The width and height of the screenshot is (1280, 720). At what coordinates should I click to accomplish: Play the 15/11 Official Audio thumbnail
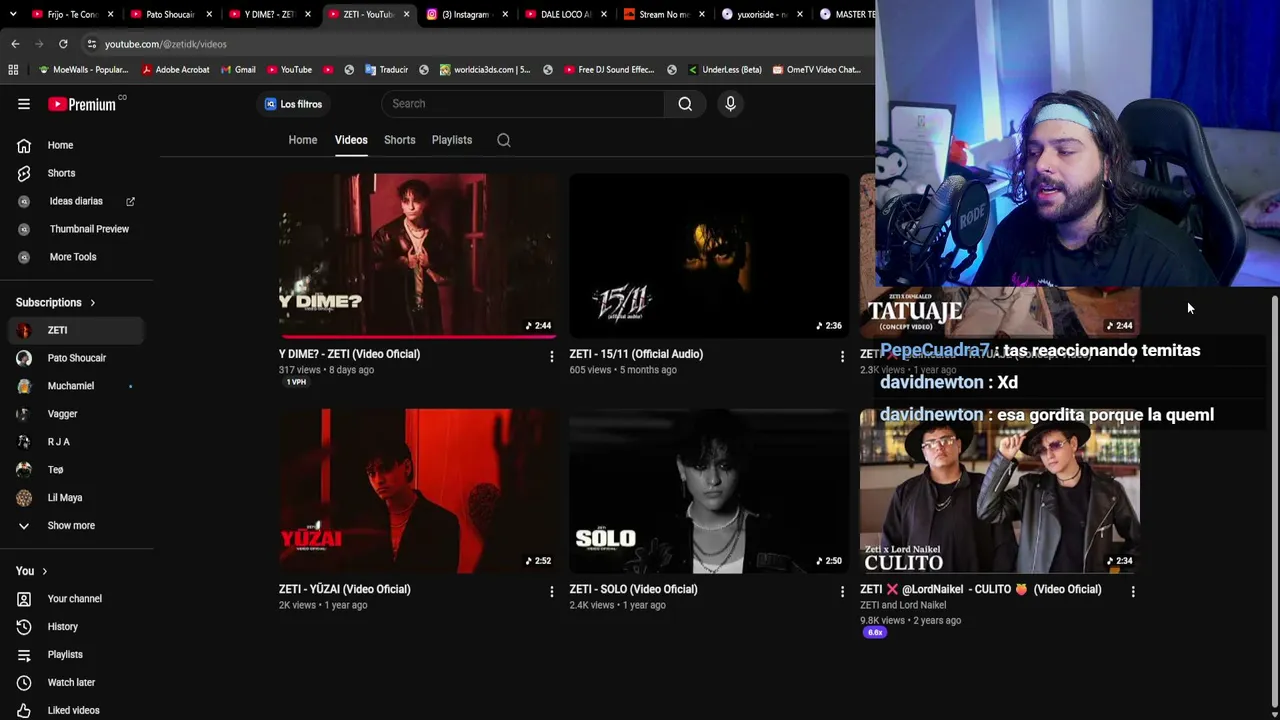tap(709, 256)
